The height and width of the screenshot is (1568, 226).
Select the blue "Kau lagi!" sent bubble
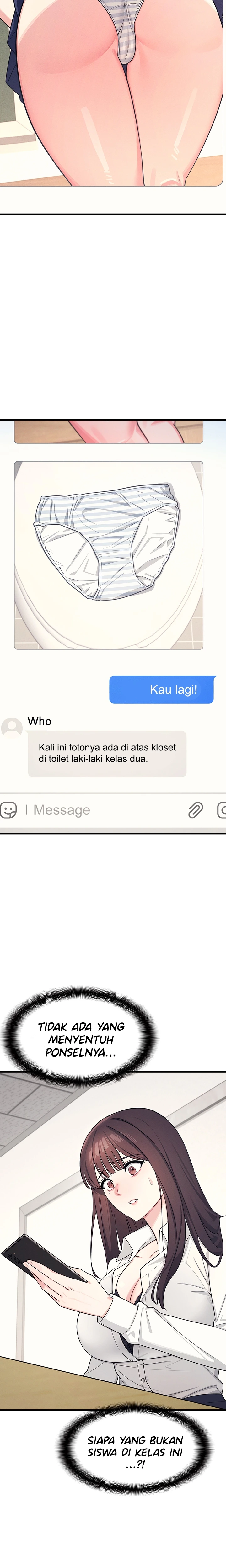[x=161, y=690]
